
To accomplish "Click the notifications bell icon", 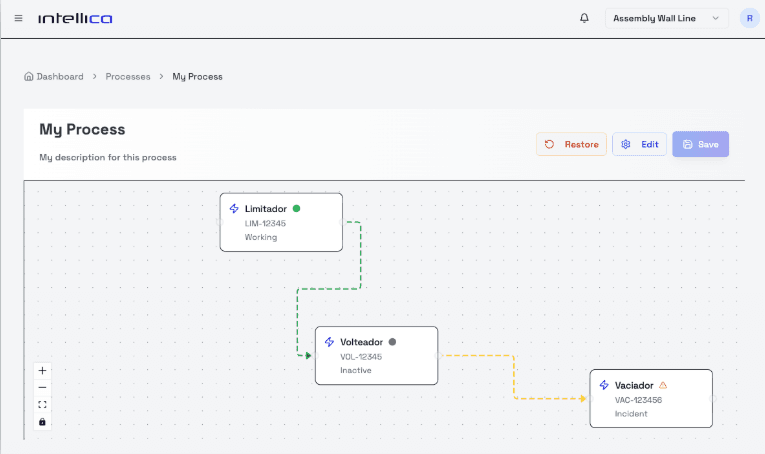I will pyautogui.click(x=584, y=18).
